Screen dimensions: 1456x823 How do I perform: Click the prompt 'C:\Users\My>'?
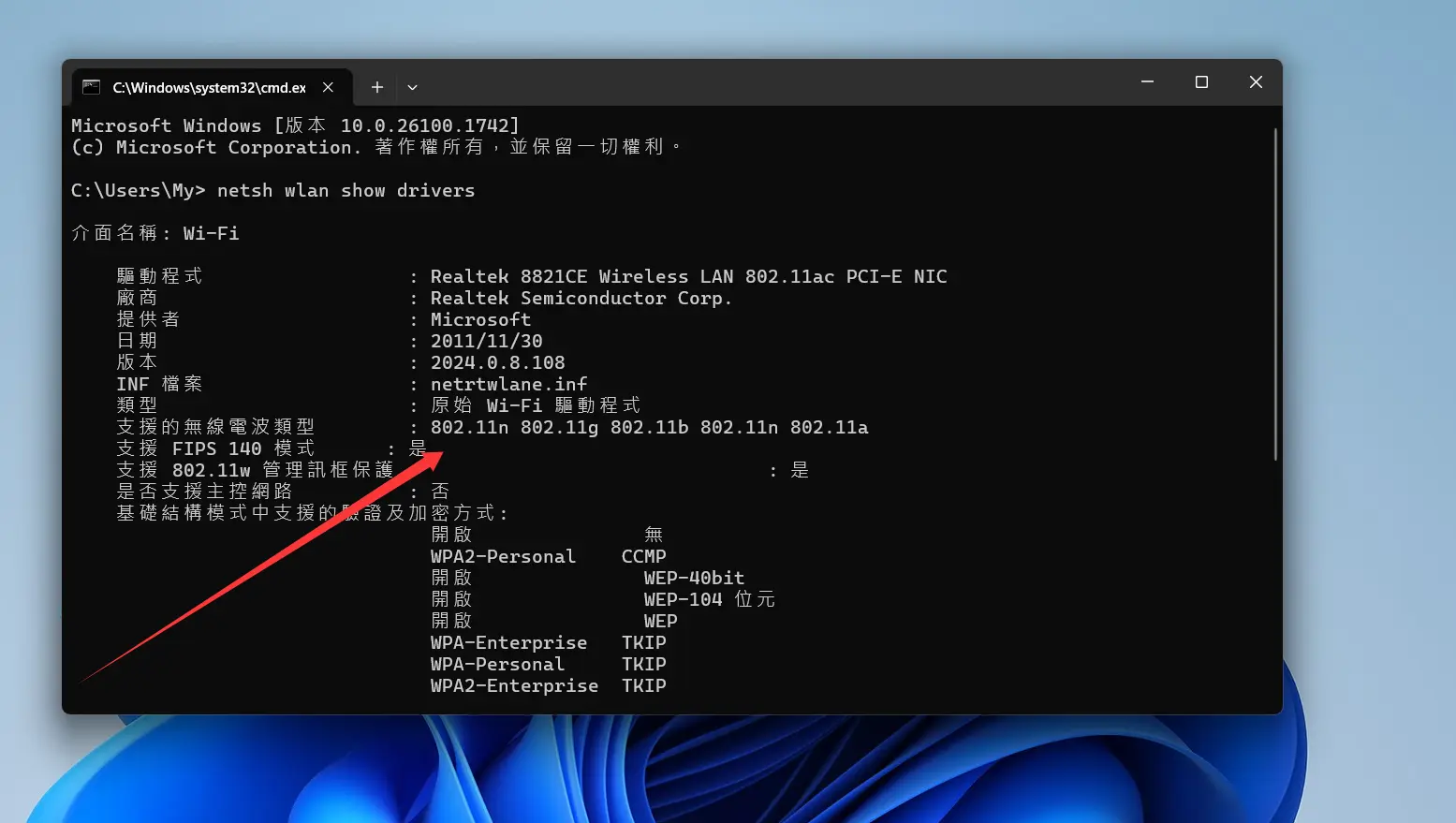tap(139, 190)
